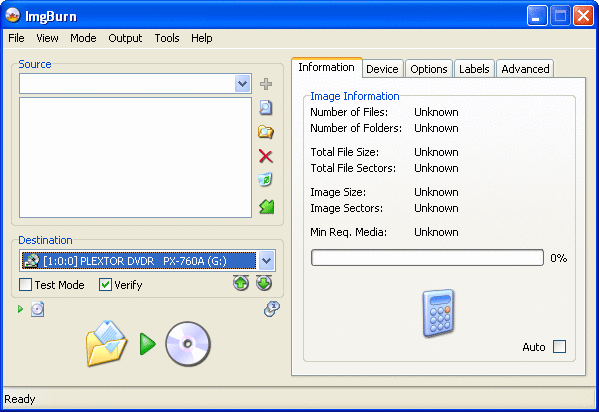Switch to the Information tab
The image size is (599, 412).
pyautogui.click(x=327, y=67)
